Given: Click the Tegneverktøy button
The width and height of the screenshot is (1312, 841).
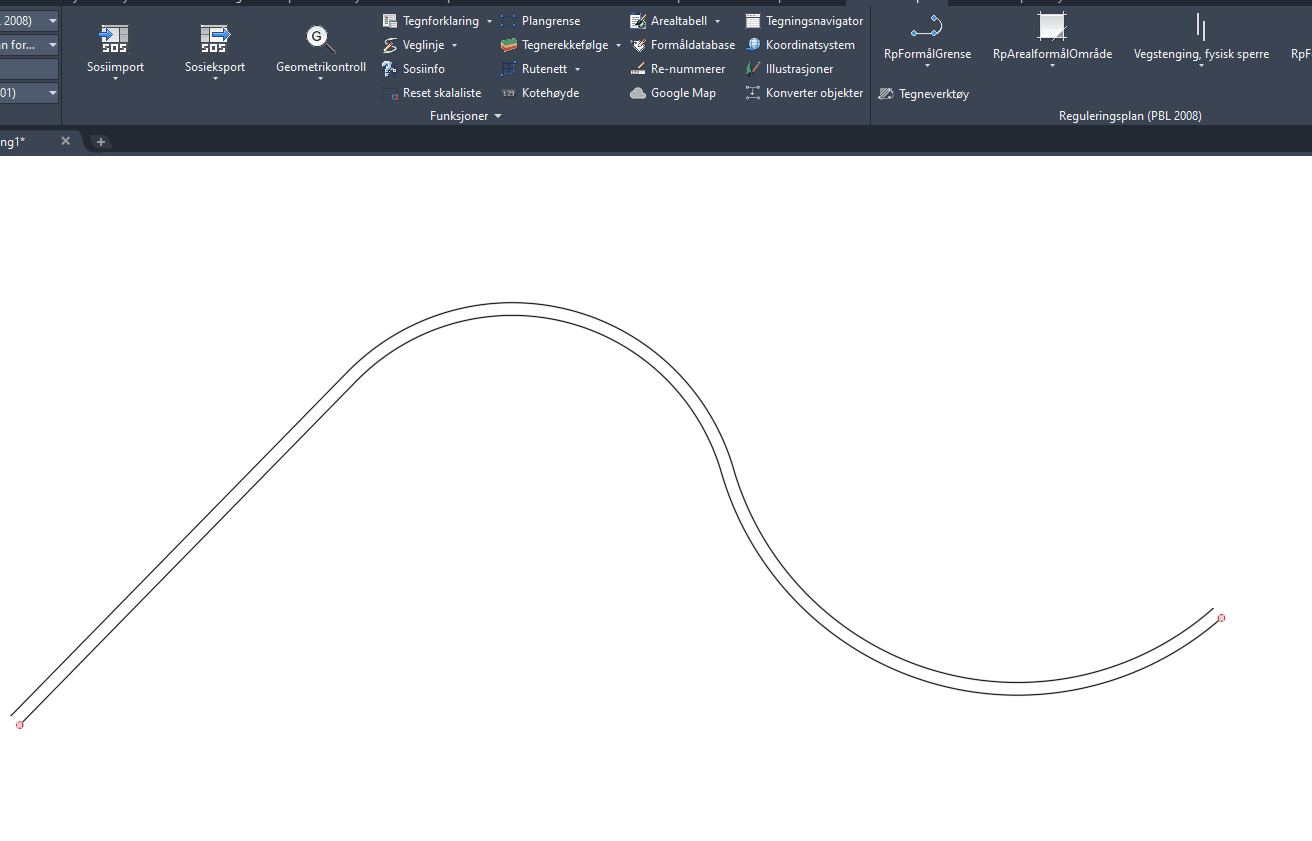Looking at the screenshot, I should click(923, 94).
